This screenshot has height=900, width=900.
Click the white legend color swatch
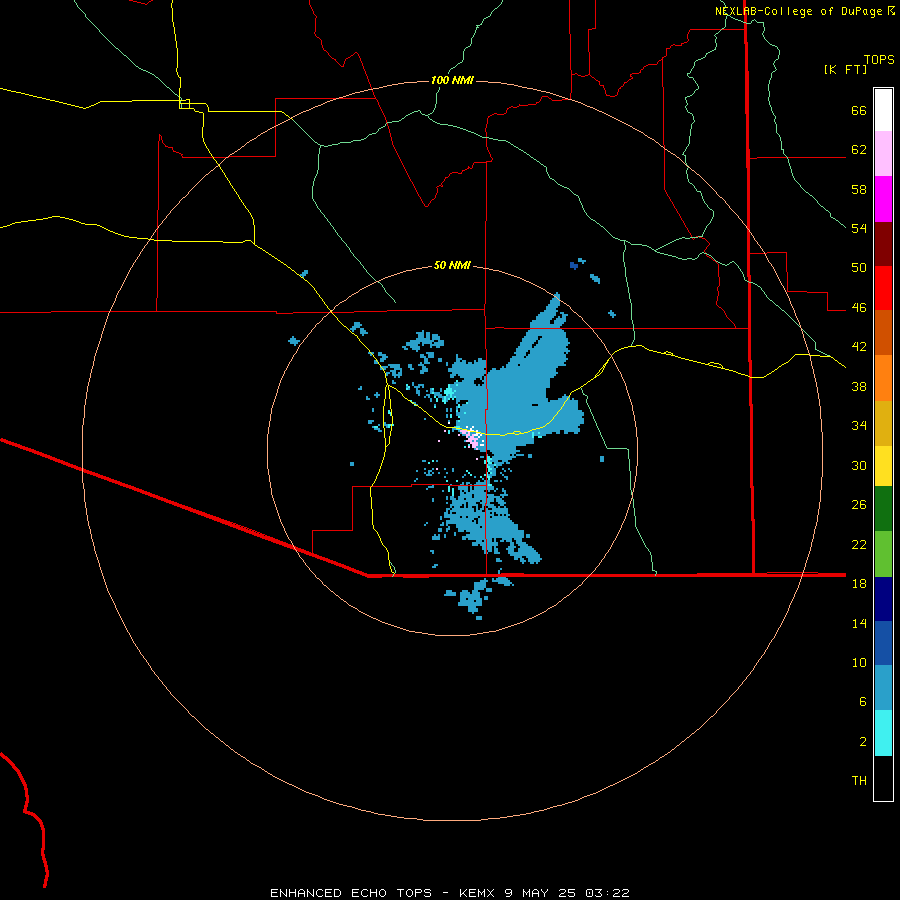tap(883, 110)
